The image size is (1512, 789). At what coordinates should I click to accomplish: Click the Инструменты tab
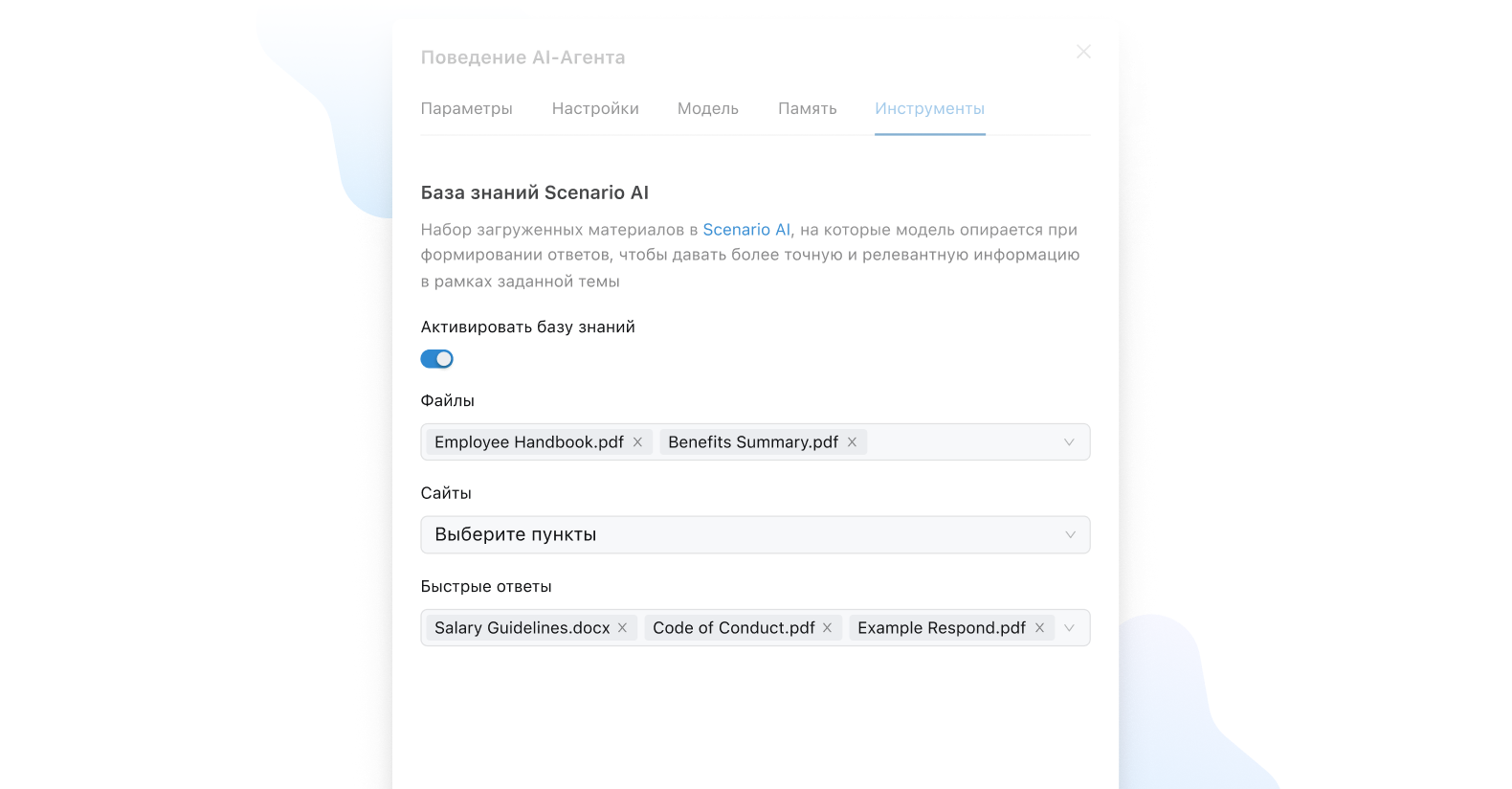pos(929,109)
